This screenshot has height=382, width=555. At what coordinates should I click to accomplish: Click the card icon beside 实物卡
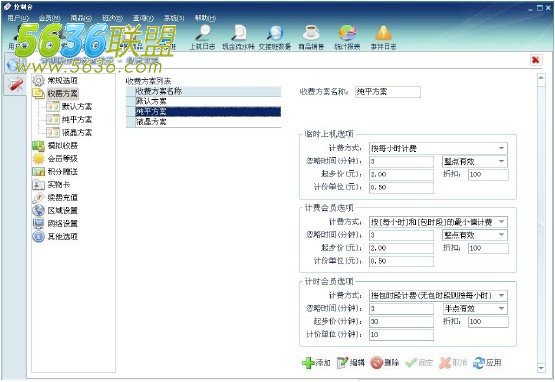pyautogui.click(x=38, y=184)
